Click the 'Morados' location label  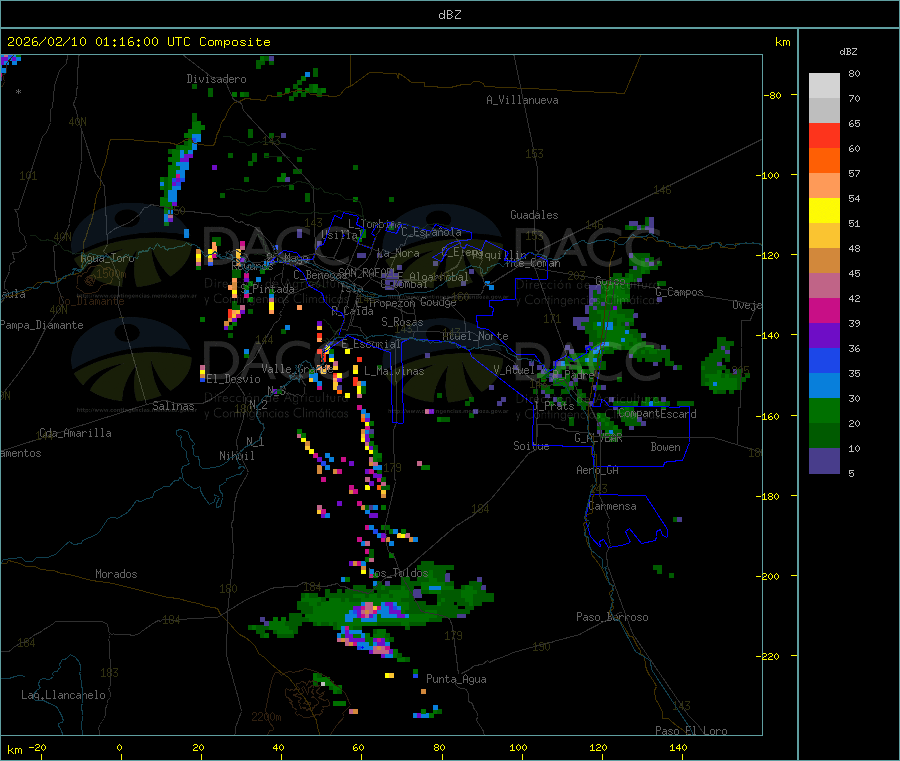(116, 574)
